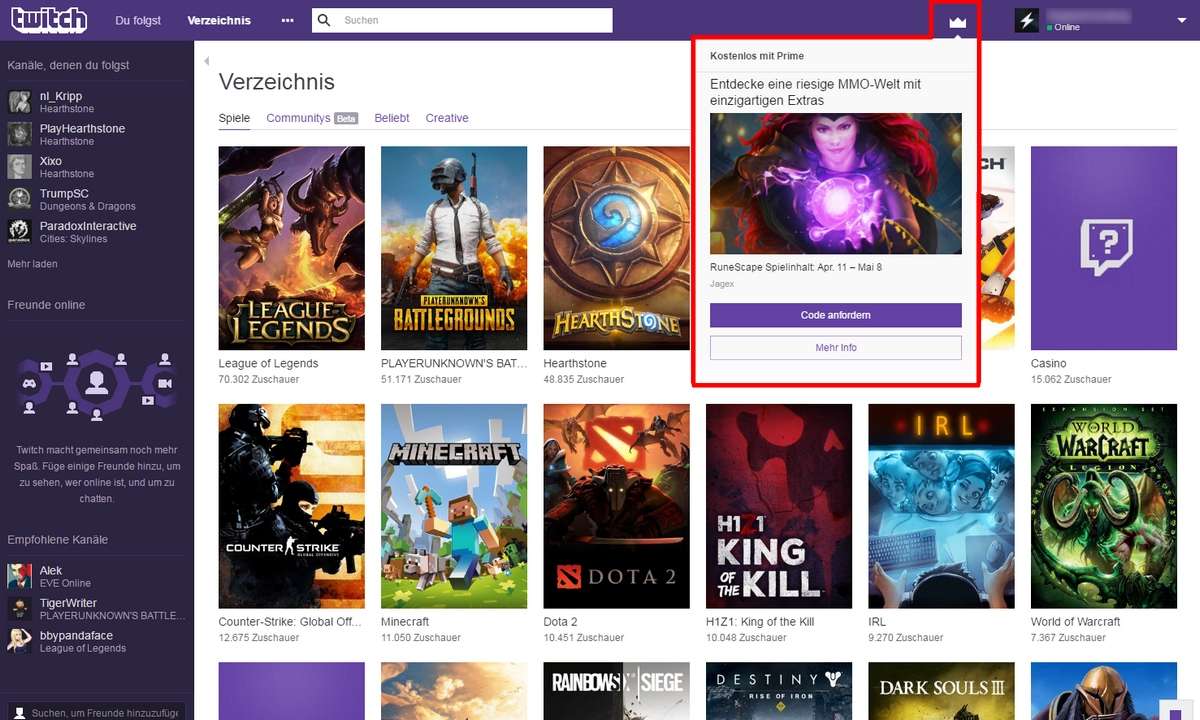Screen dimensions: 1200x720
Task: Click Alek recommended channel avatar
Action: (20, 576)
